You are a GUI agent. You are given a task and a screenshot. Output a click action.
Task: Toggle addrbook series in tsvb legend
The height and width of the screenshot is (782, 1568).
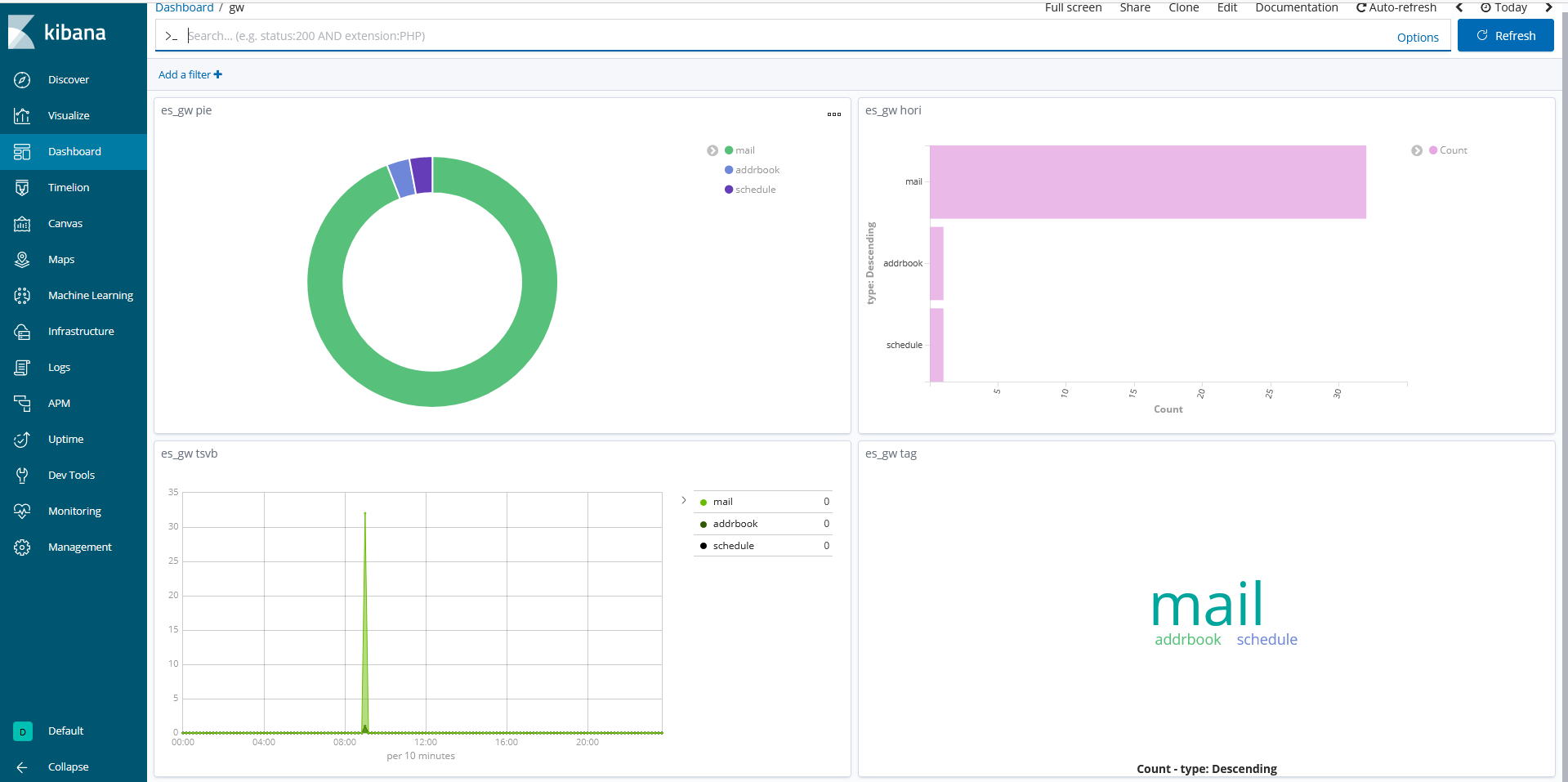point(763,524)
